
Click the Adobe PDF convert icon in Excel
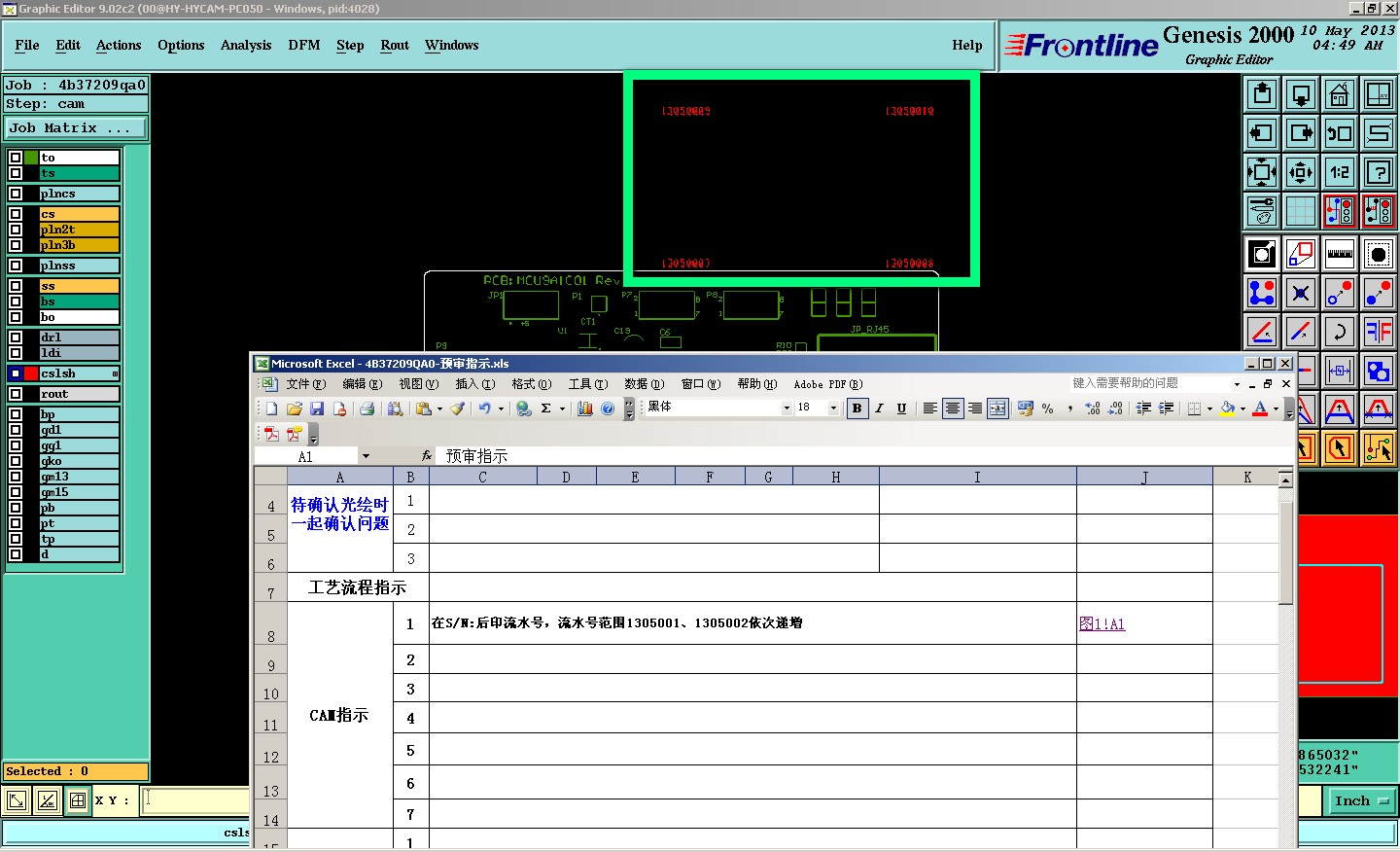coord(272,434)
